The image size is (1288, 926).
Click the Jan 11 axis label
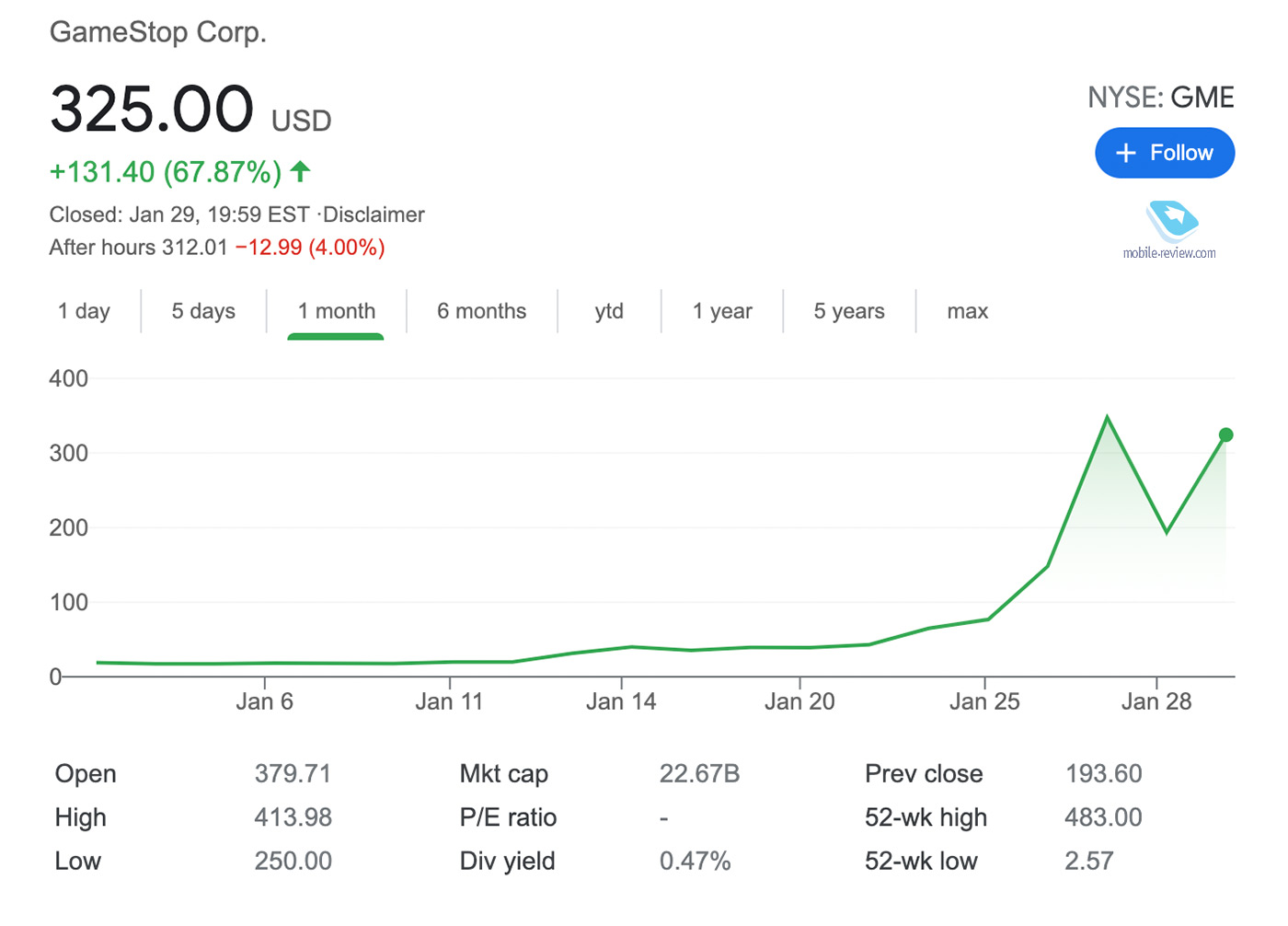tap(449, 701)
